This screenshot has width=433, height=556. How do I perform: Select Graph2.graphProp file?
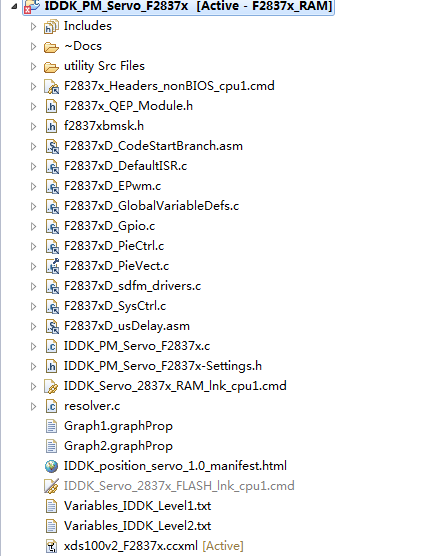(x=118, y=446)
